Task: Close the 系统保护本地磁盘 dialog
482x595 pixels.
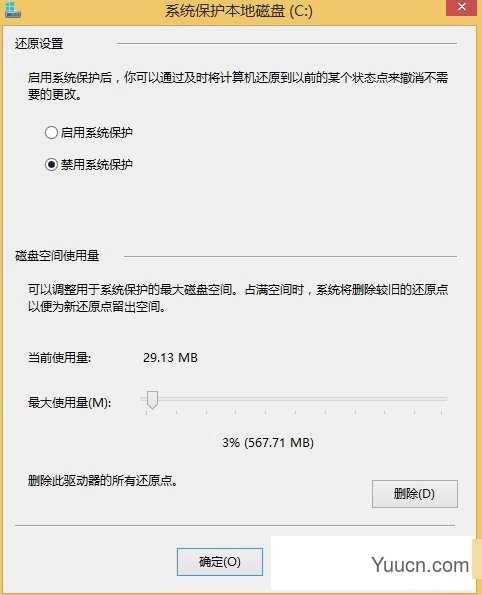Action: tap(462, 7)
